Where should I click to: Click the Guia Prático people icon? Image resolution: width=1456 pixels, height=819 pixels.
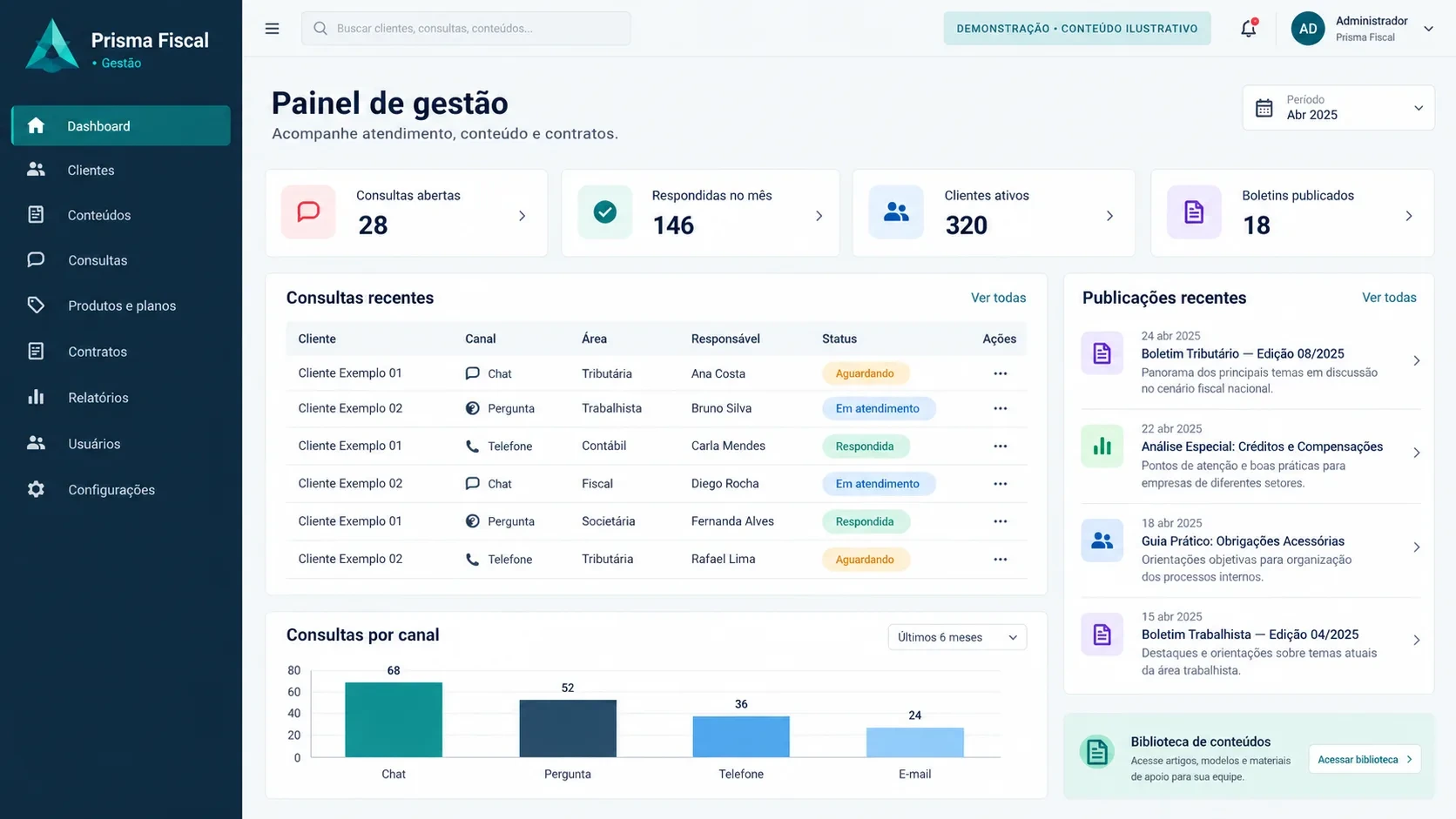coord(1102,540)
